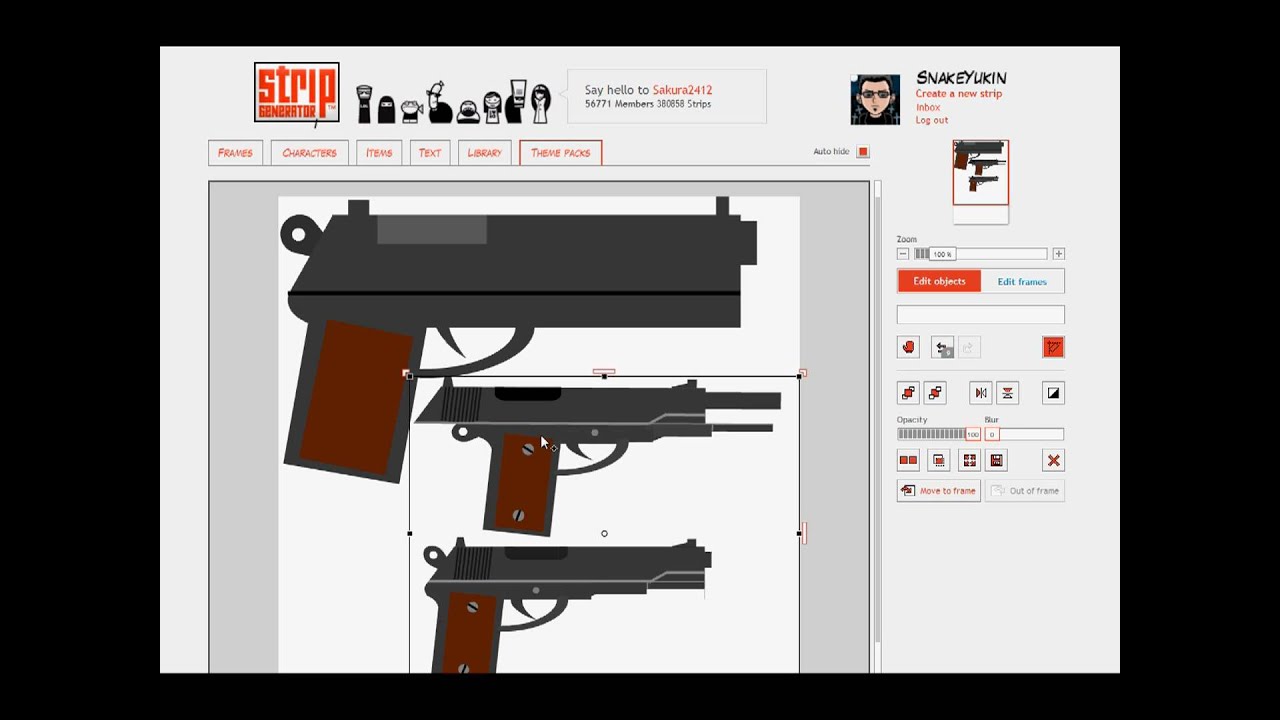Click the icon right of duplicate

938,460
